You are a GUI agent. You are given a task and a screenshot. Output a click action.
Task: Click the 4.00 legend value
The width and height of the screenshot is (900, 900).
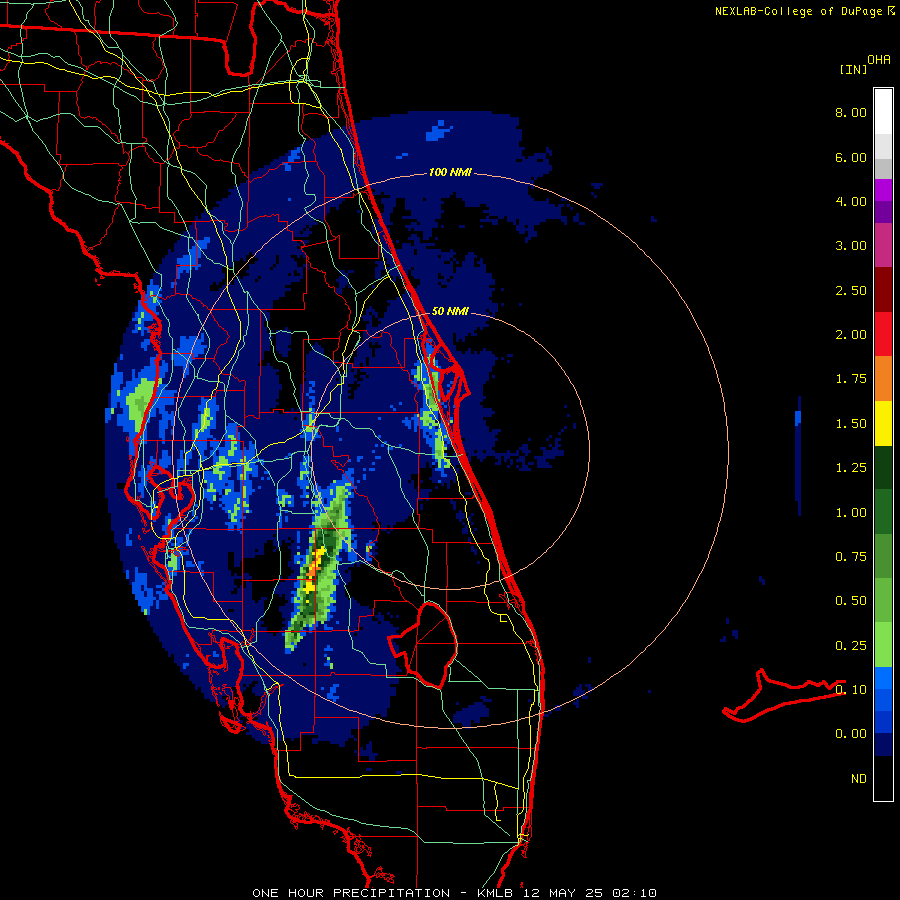point(851,201)
